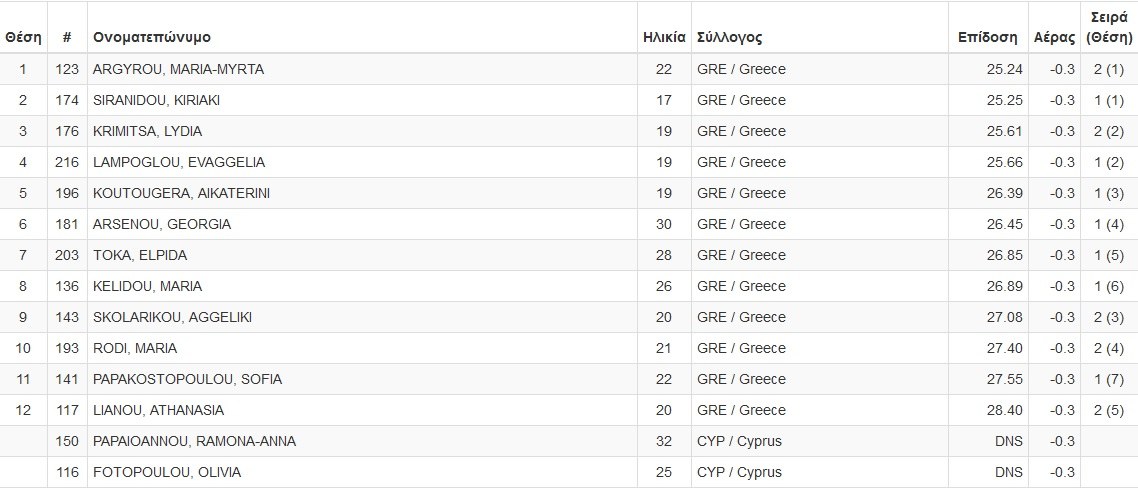
Task: Click the Ονοματεπώνυμο column header
Action: tap(152, 37)
